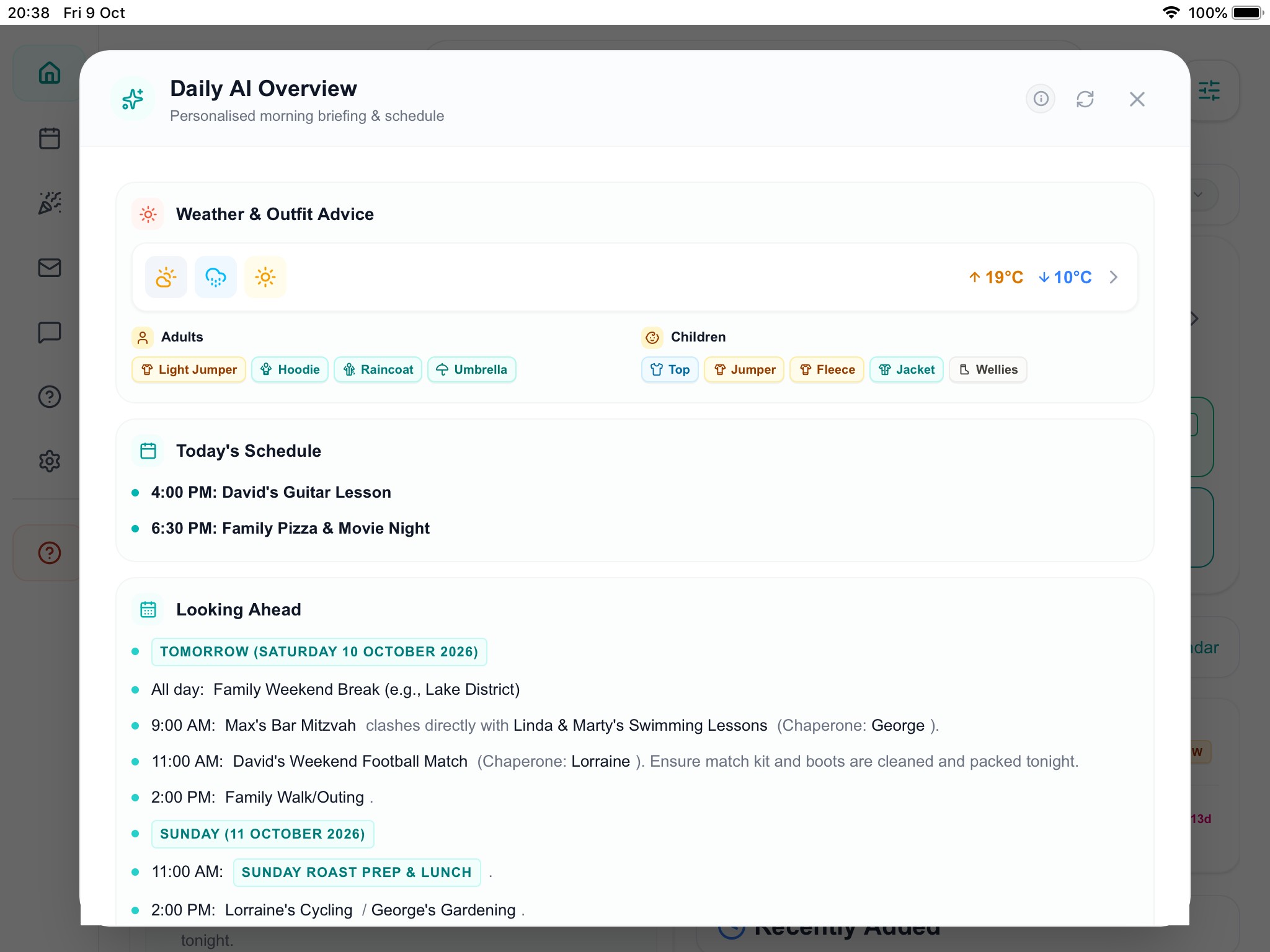Open Sunday Roast Prep & Lunch tag
The height and width of the screenshot is (952, 1270).
(x=357, y=873)
